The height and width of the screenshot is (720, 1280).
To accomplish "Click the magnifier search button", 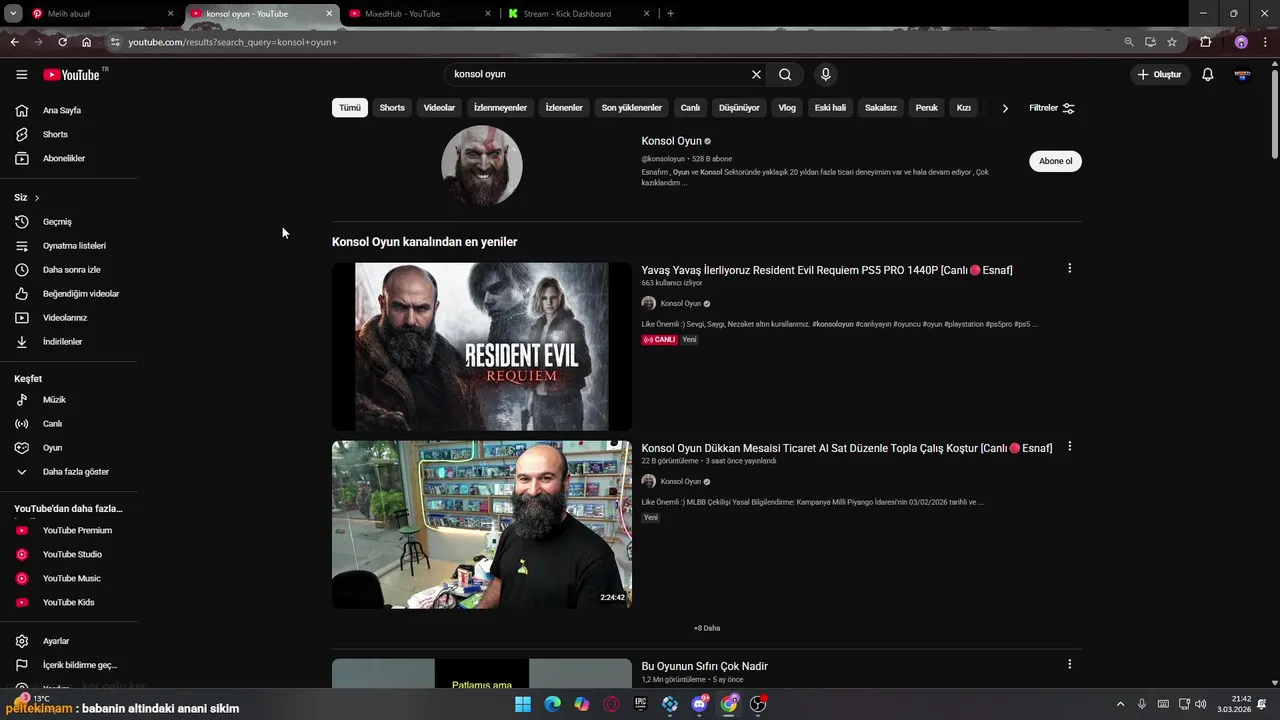I will [785, 74].
